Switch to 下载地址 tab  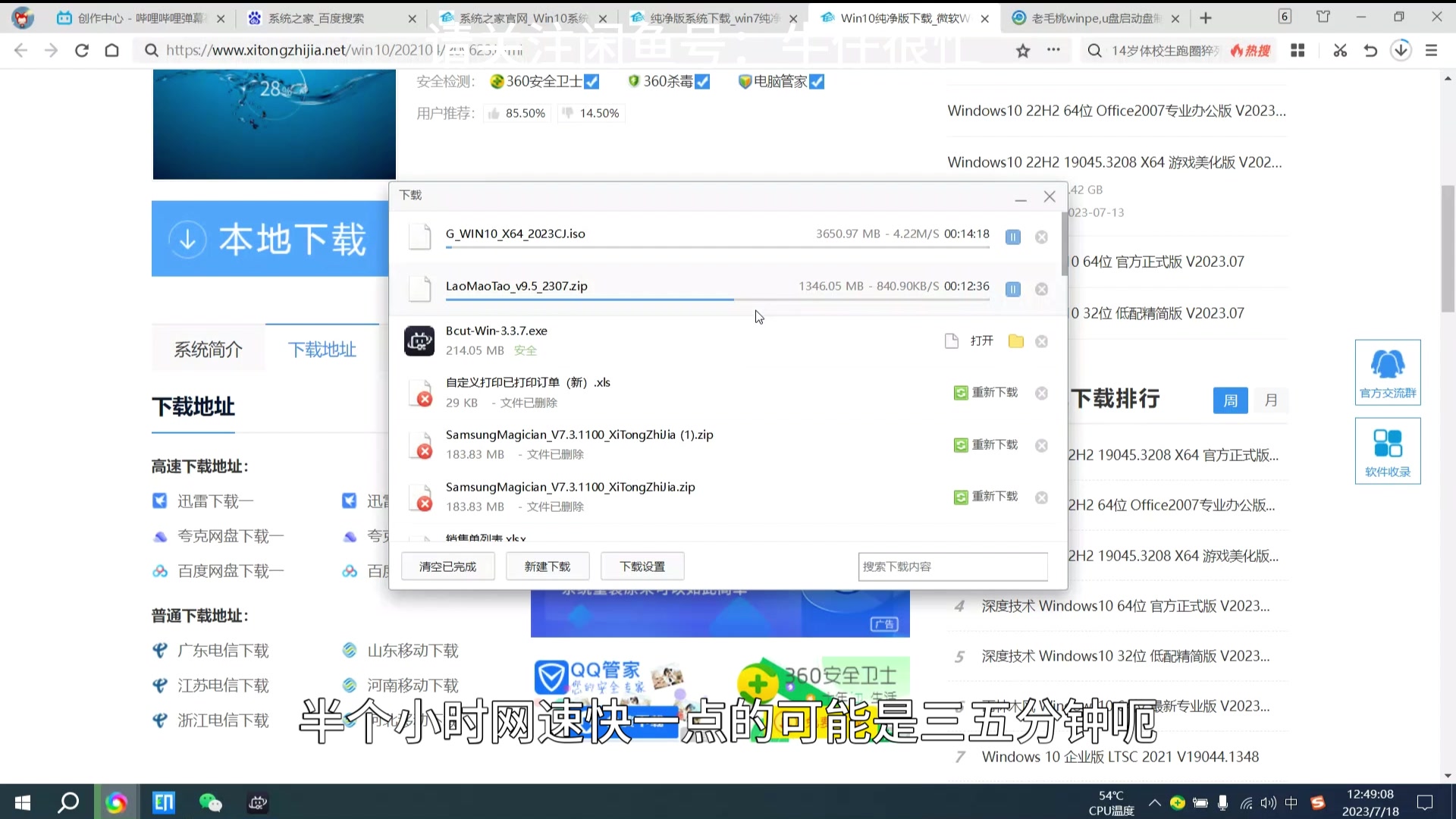322,349
